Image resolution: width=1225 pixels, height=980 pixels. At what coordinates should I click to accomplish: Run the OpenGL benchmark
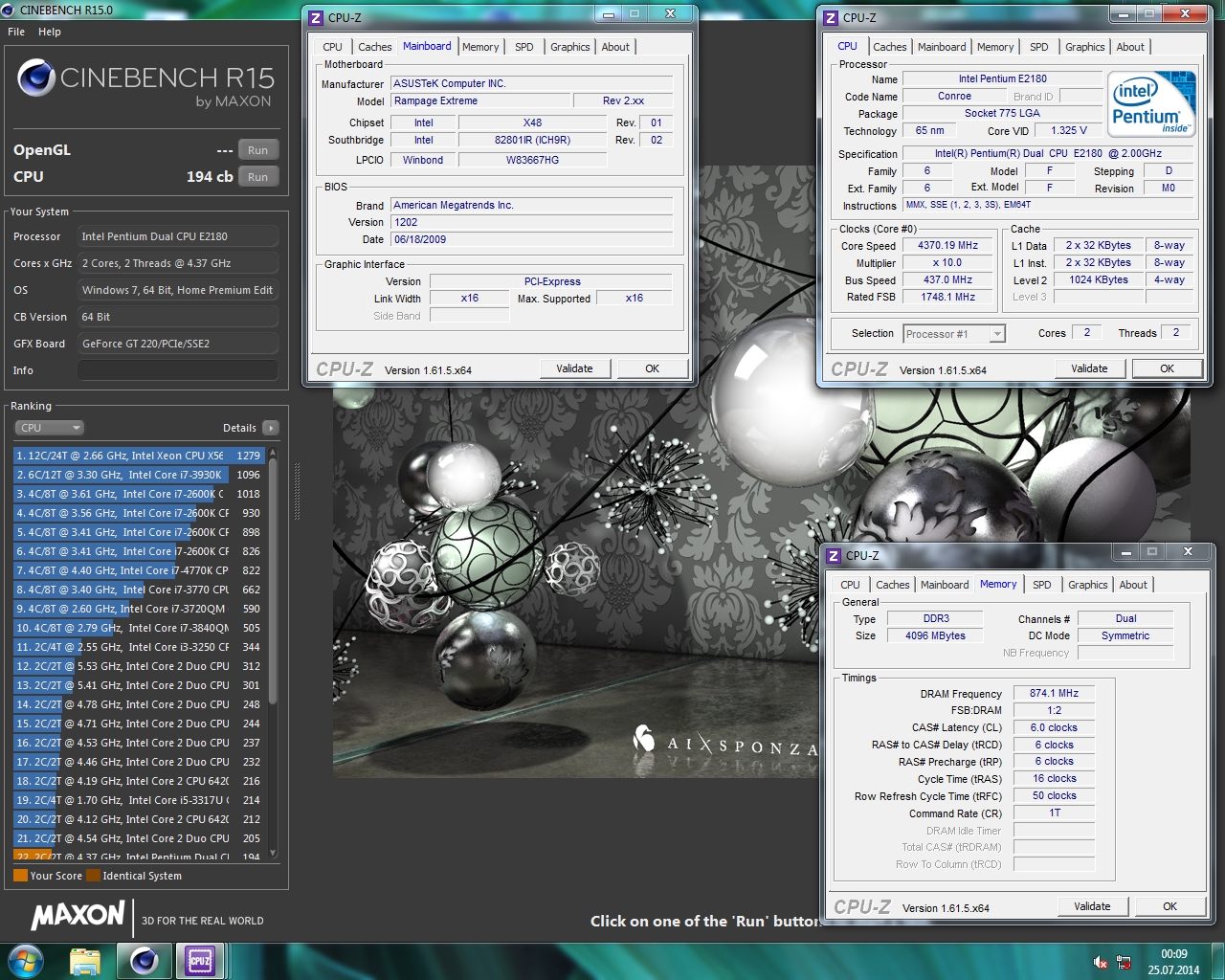(258, 150)
